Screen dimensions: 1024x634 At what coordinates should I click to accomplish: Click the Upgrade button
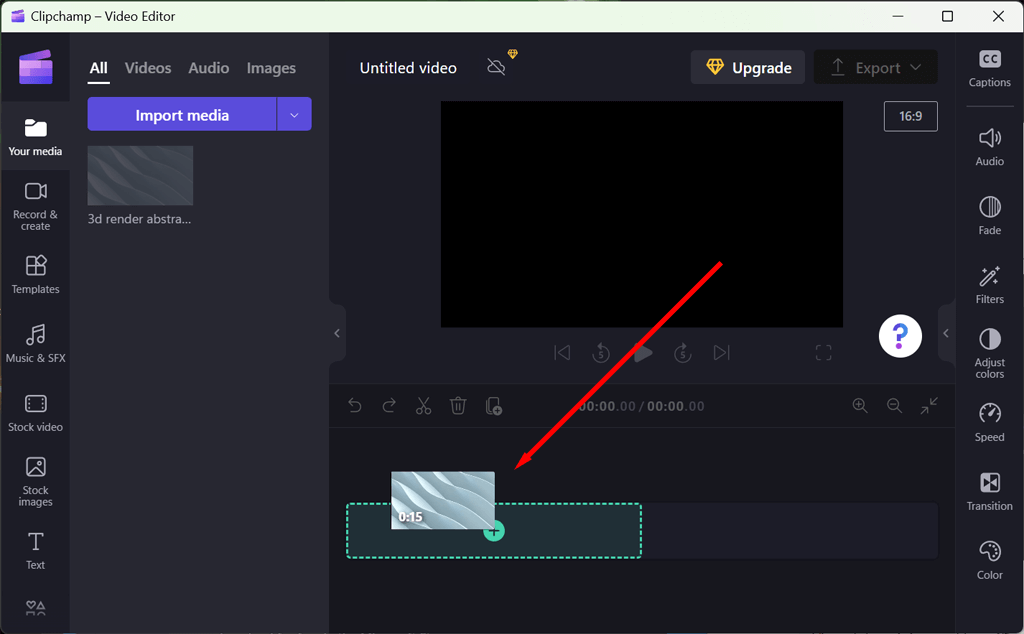747,68
